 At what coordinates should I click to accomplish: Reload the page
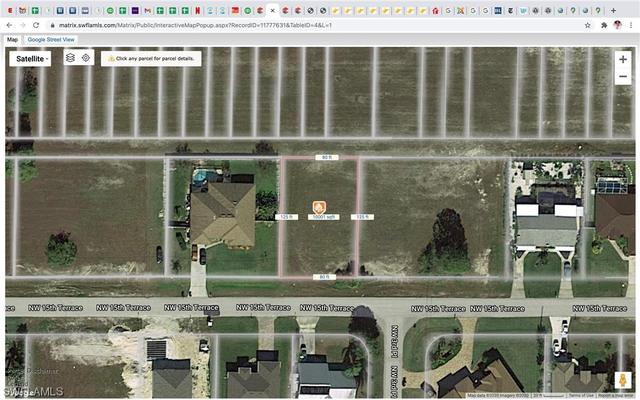(37, 24)
